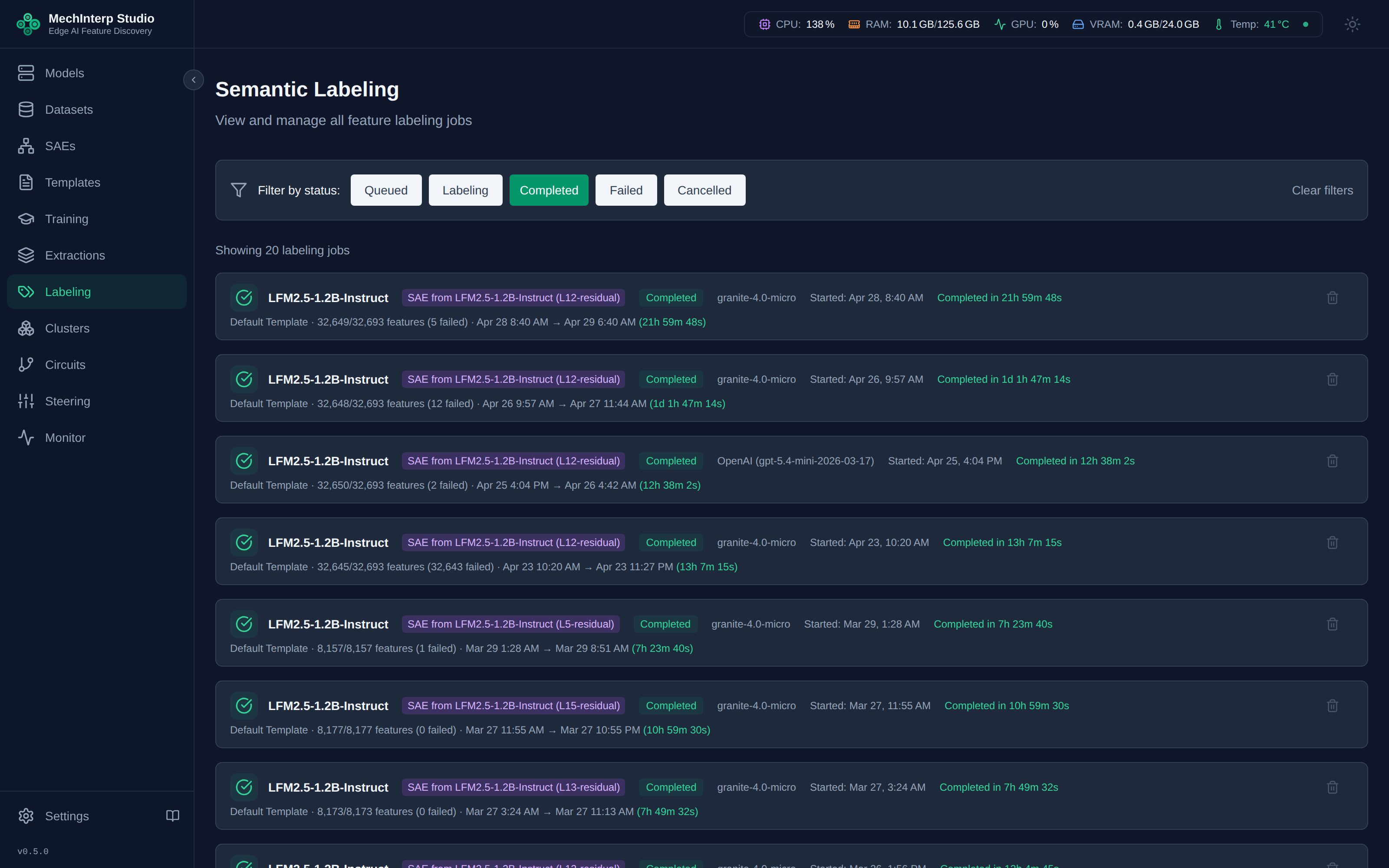1389x868 pixels.
Task: Open Models via its sidebar icon
Action: (26, 73)
